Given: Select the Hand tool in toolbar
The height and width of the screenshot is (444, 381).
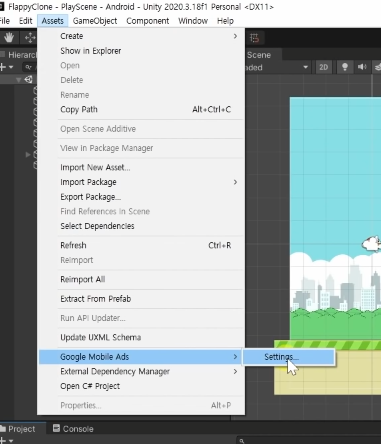Looking at the screenshot, I should click(9, 37).
